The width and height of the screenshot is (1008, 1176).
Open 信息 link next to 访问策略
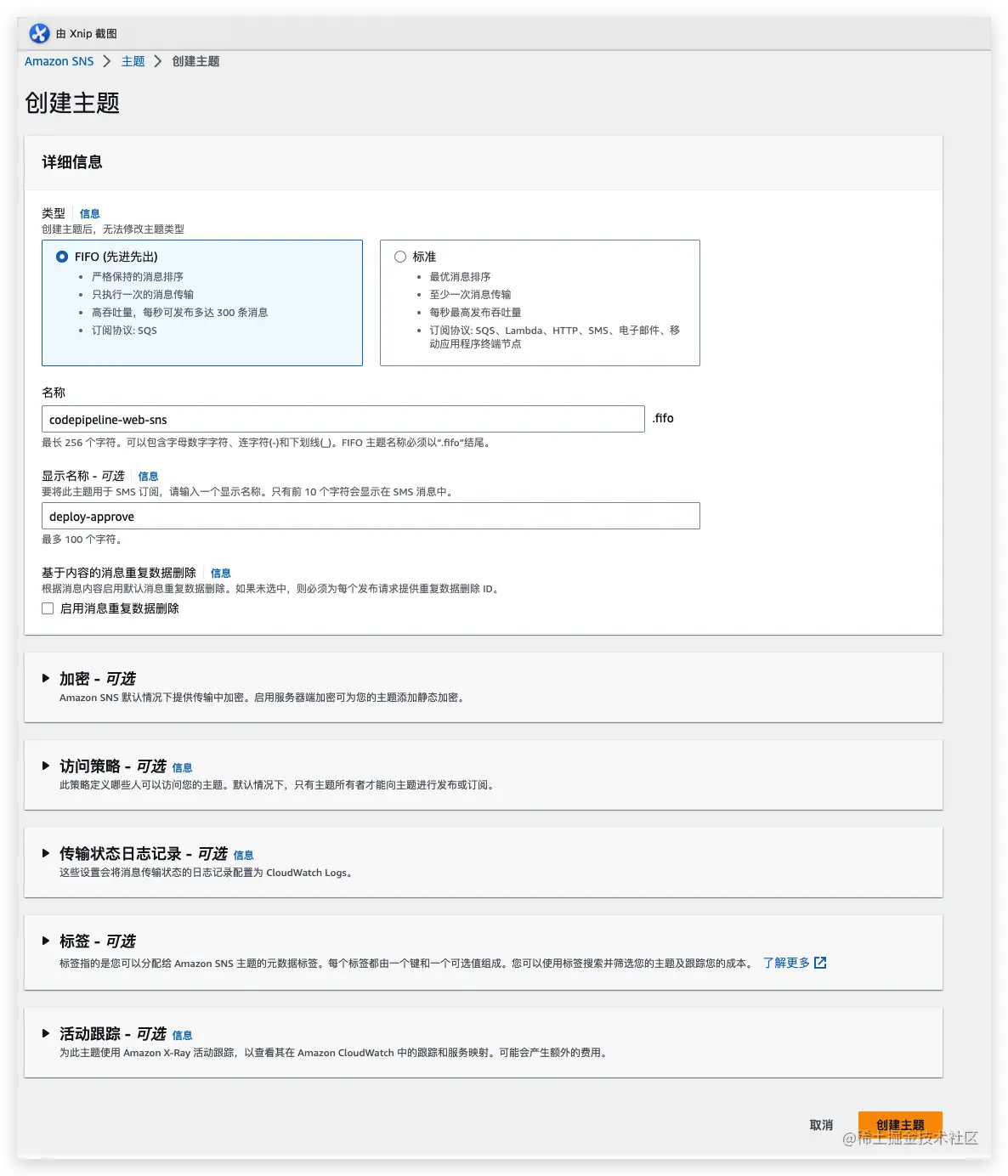coord(183,767)
